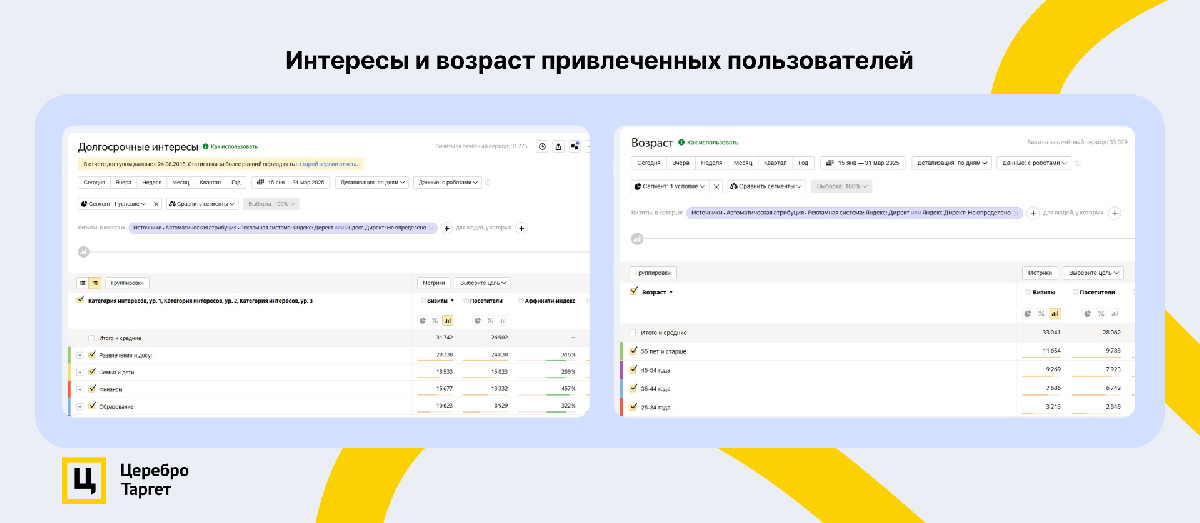Select the bar chart icon under Визиты in the Возраст report
This screenshot has width=1200, height=523.
click(x=1055, y=313)
